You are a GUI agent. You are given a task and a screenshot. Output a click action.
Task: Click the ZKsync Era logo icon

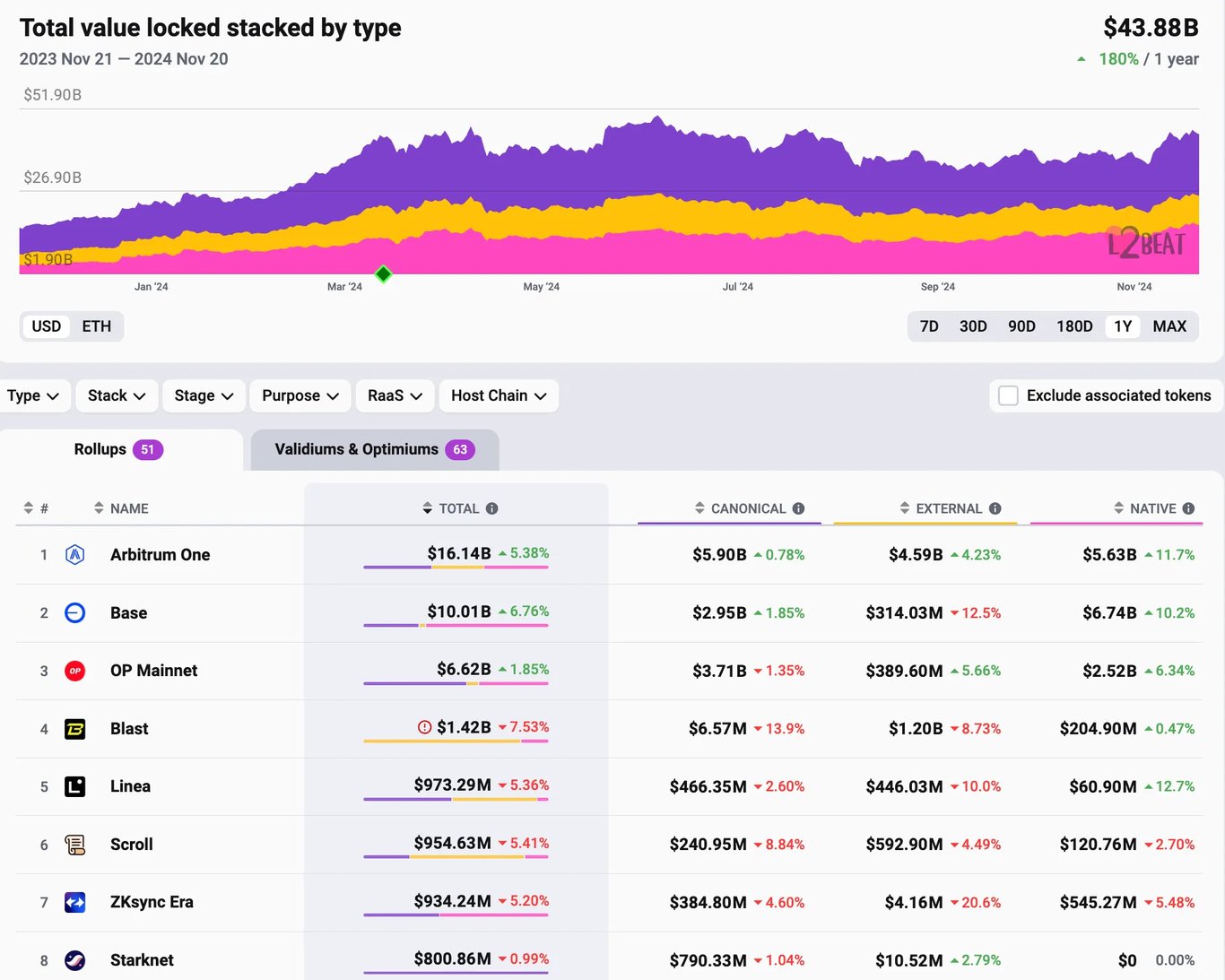75,902
